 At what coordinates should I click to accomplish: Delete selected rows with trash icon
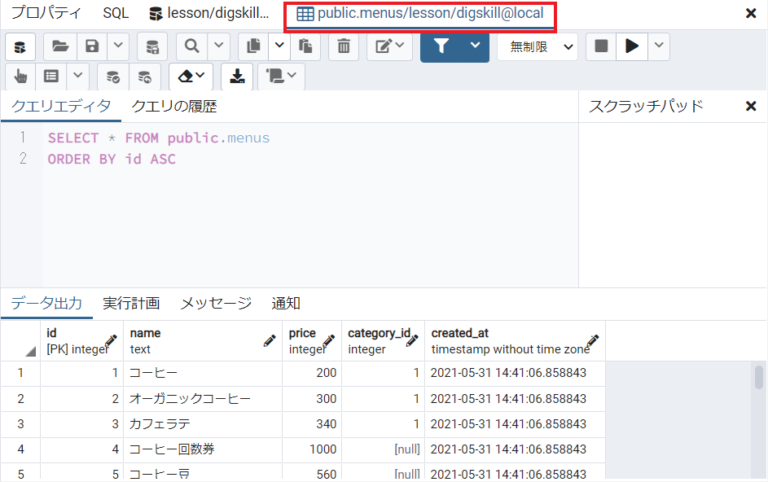343,46
